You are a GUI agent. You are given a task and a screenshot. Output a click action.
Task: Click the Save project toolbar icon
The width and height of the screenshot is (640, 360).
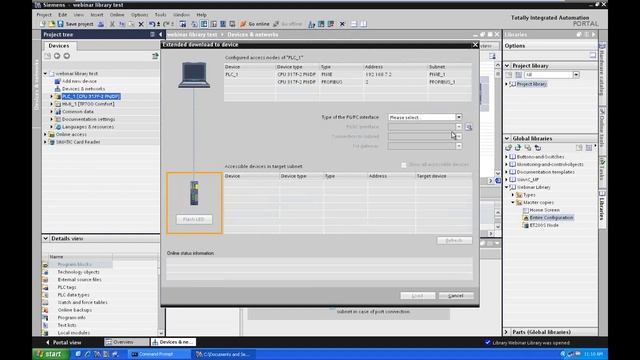click(x=60, y=24)
